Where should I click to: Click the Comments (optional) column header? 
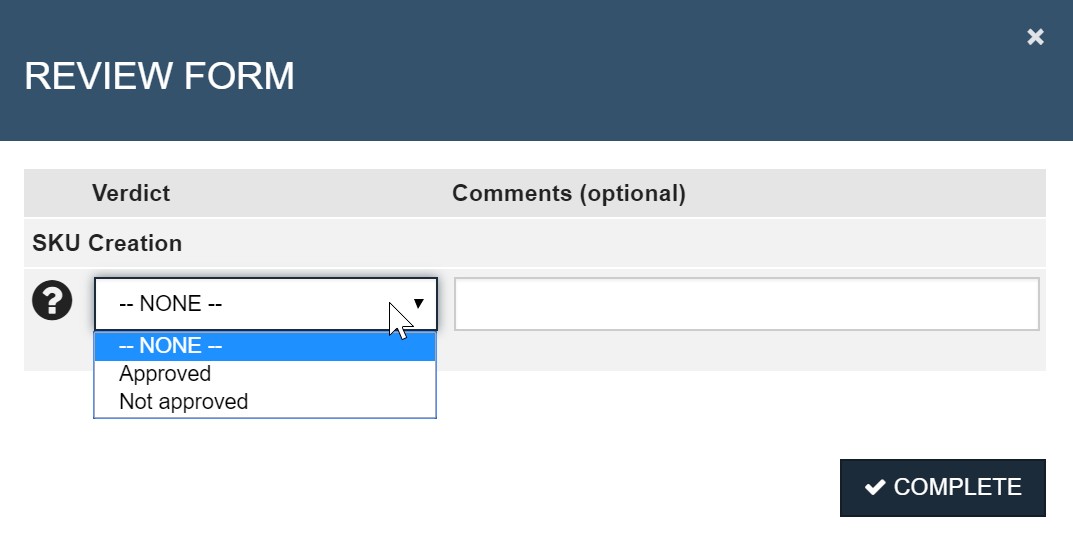coord(568,193)
